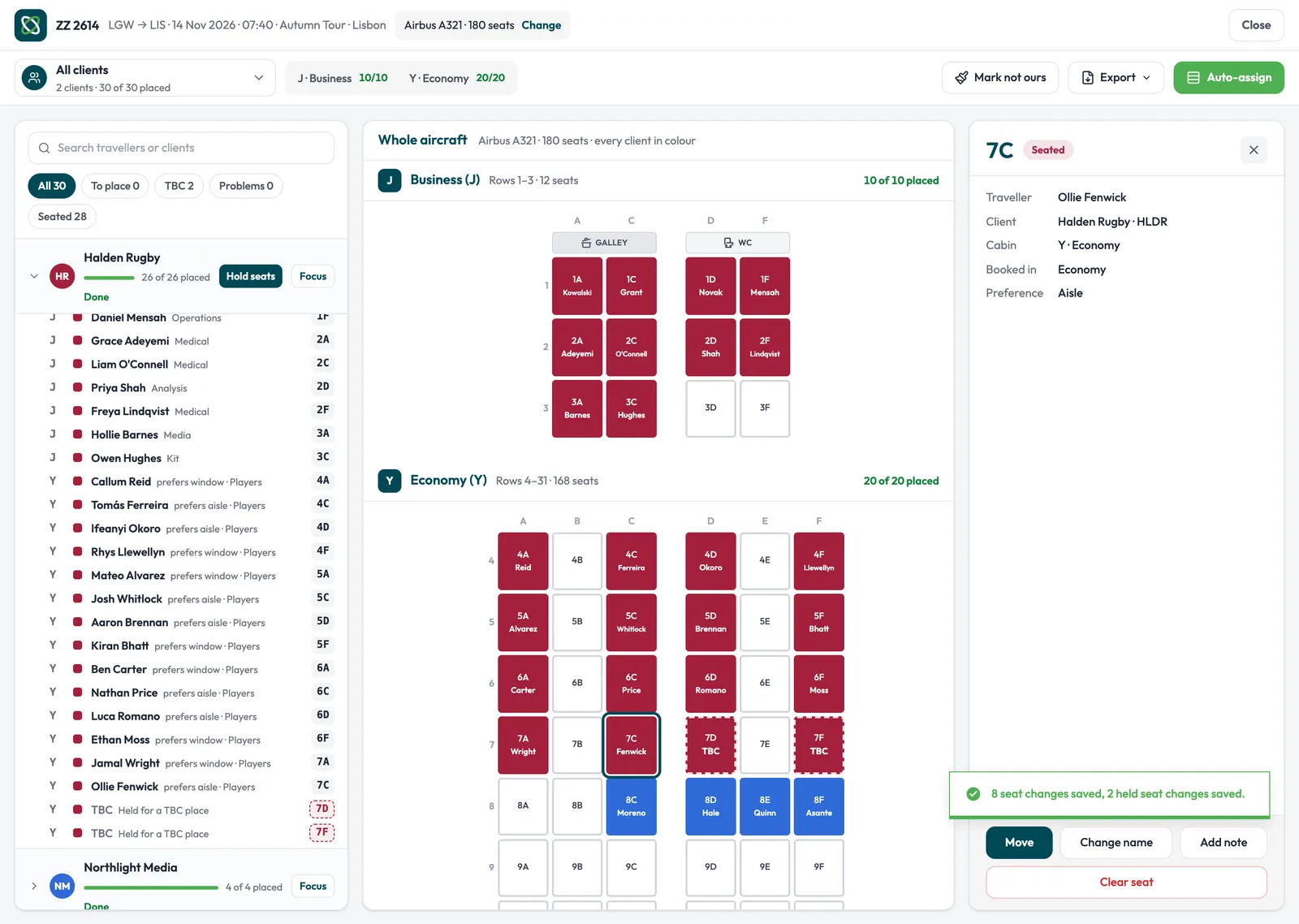Collapse the Halden Rugby client group
1299x924 pixels.
coord(34,277)
